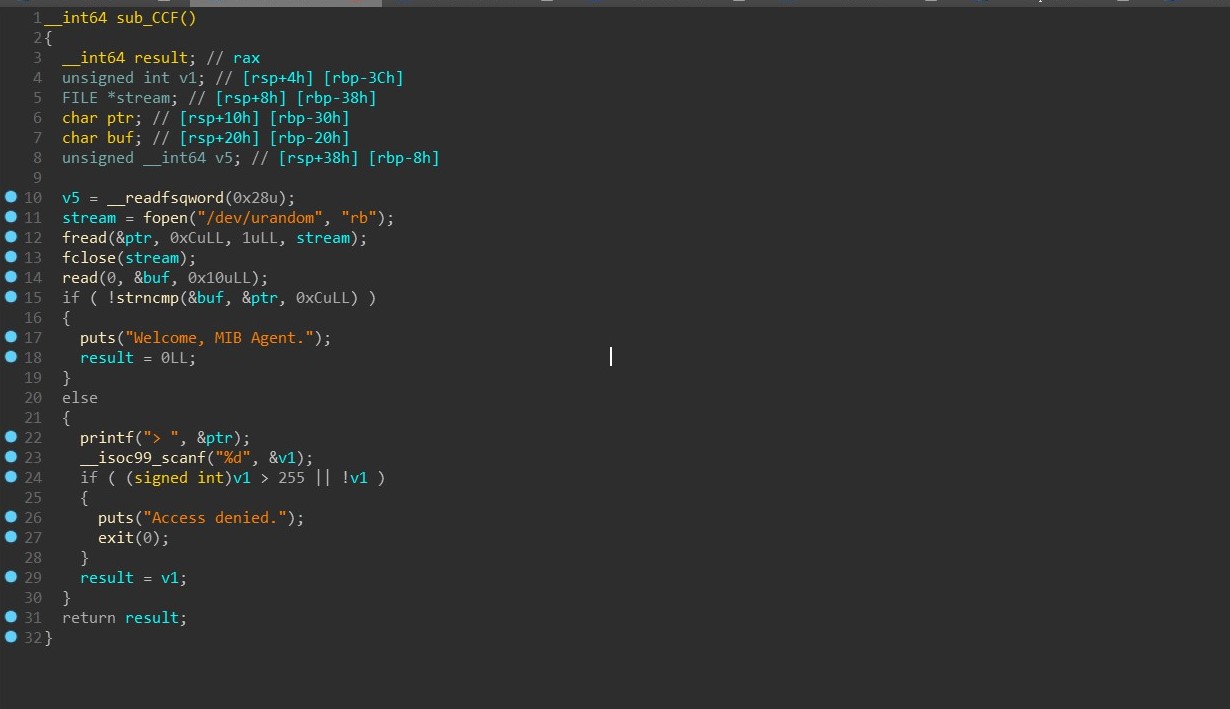Image resolution: width=1230 pixels, height=709 pixels.
Task: Click breakpoint marker beside fread call
Action: pyautogui.click(x=11, y=237)
